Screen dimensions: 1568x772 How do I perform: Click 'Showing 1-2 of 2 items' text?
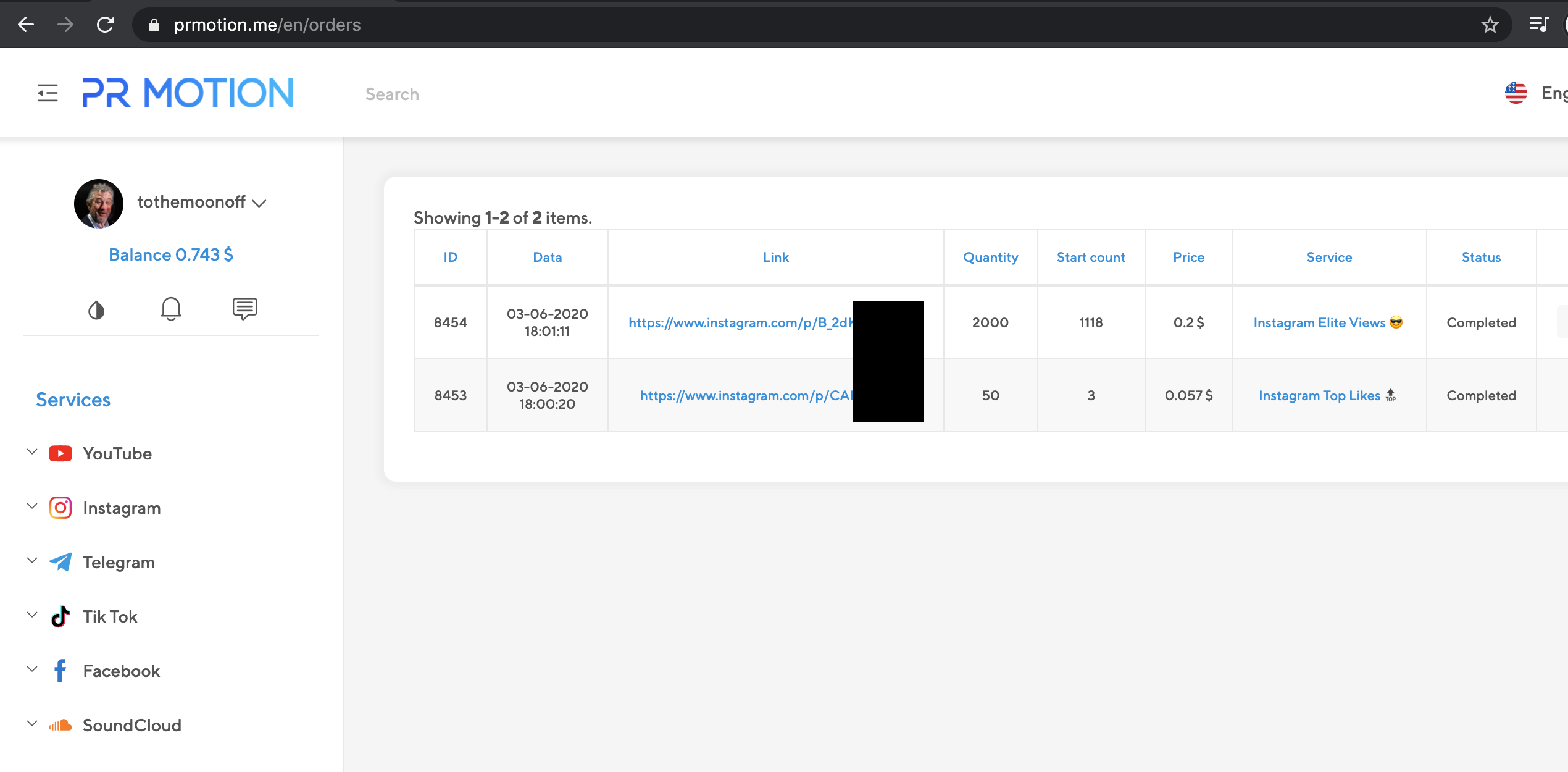503,217
